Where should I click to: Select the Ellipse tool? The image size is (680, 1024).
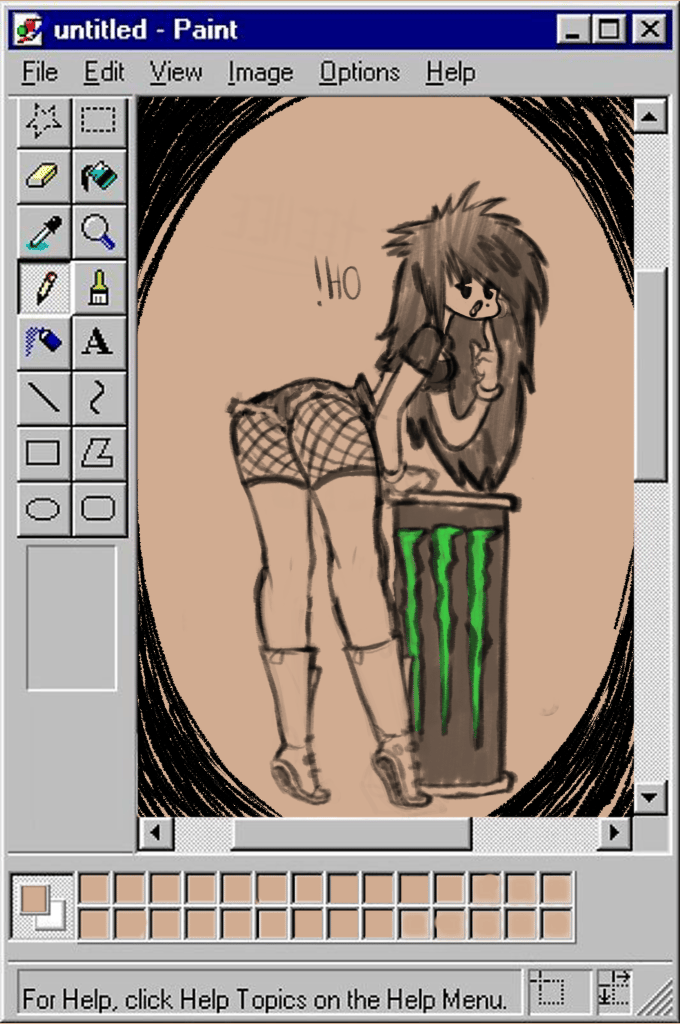44,509
